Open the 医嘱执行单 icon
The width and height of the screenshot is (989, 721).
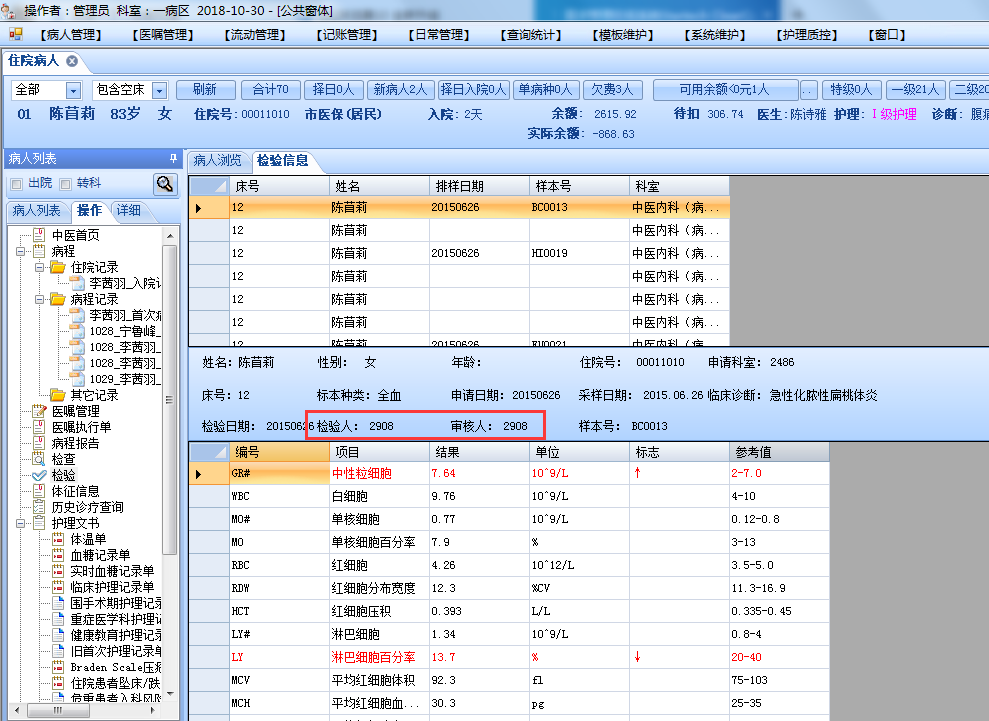(x=39, y=426)
